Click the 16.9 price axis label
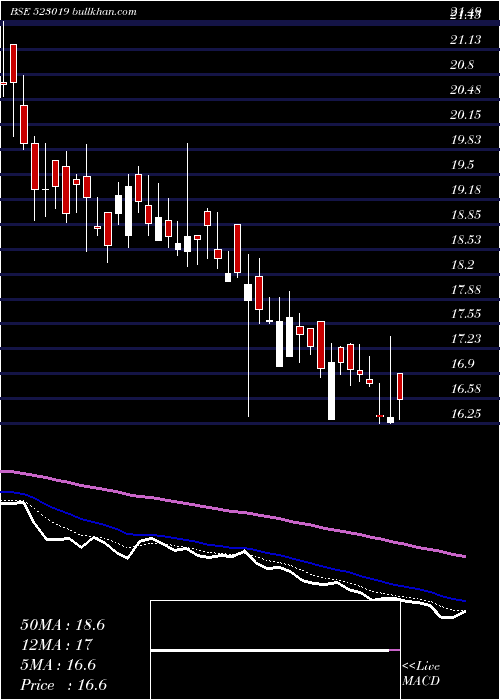Viewport: 500px width, 700px height. click(x=462, y=364)
